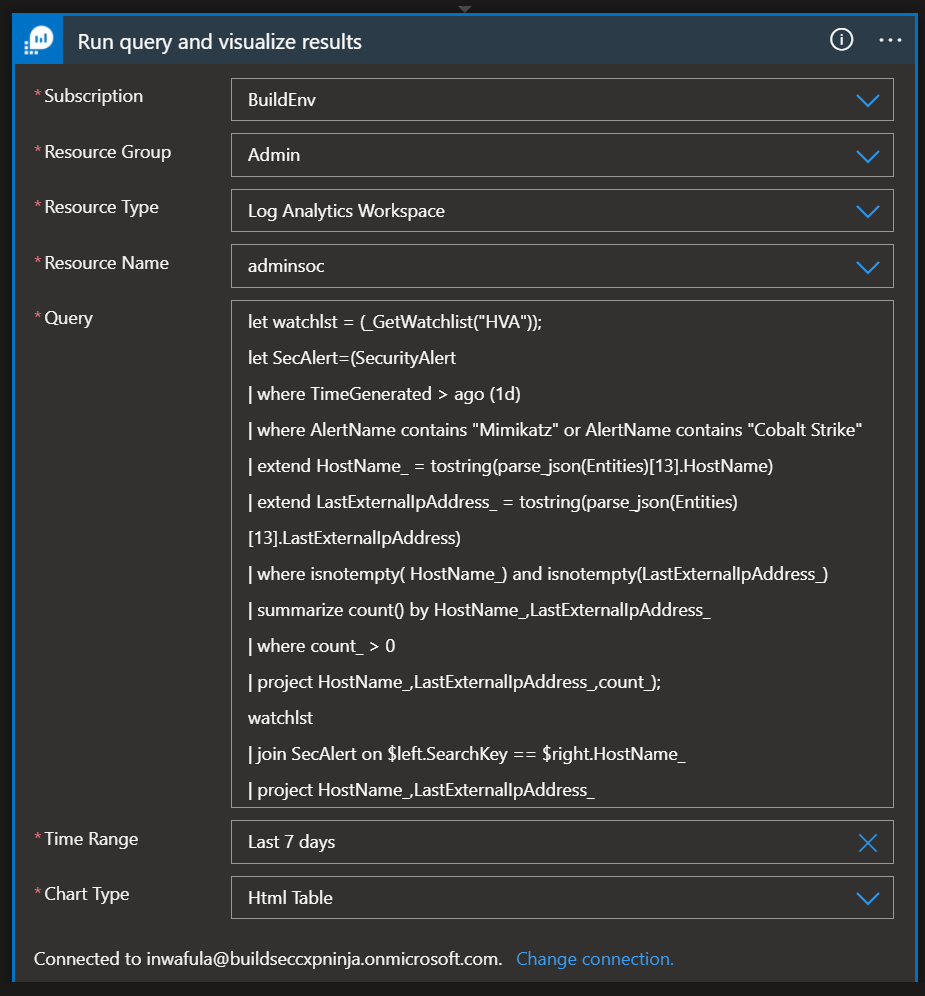Expand the Resource Group dropdown arrow
Viewport: 925px width, 996px height.
(867, 156)
